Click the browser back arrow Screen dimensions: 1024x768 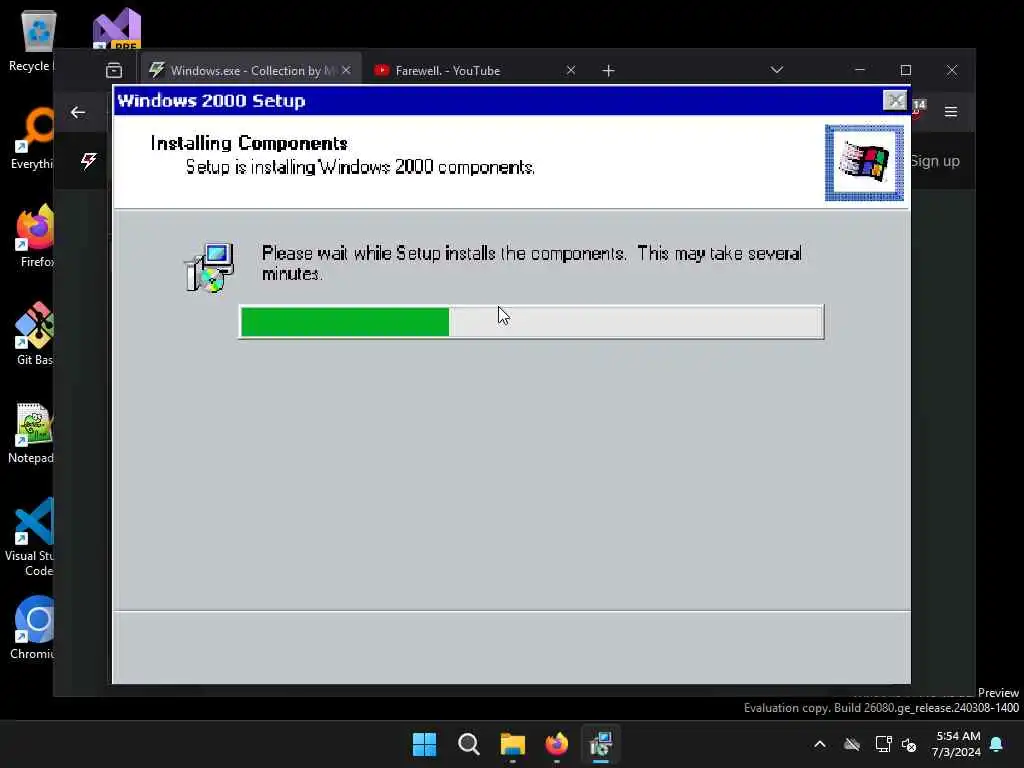78,112
